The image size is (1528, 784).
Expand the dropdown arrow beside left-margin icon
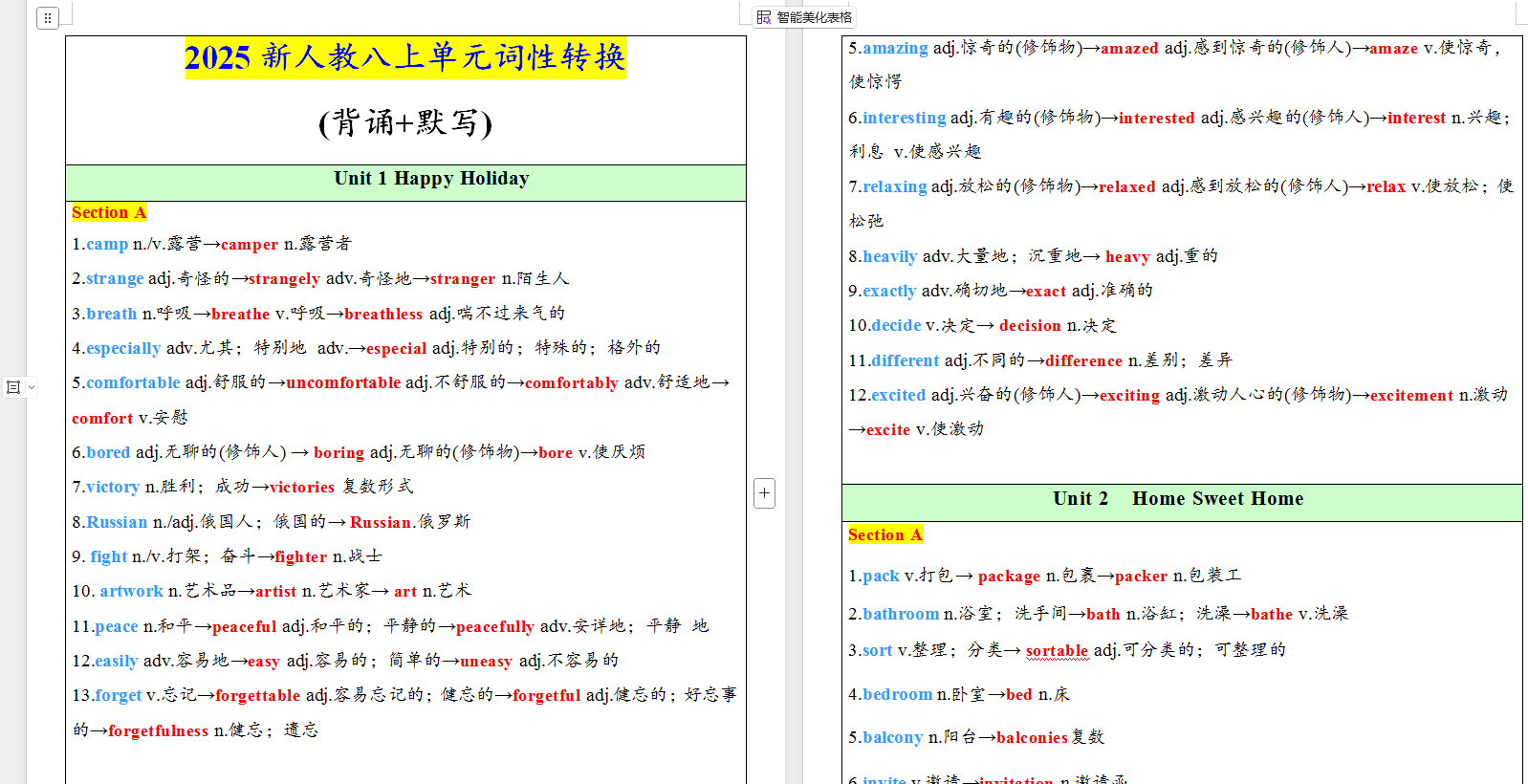[x=32, y=387]
